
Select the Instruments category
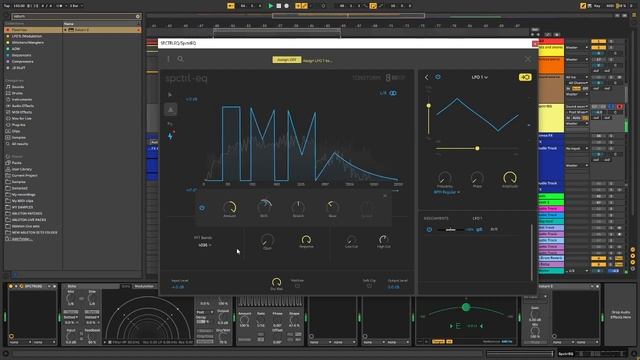22,100
